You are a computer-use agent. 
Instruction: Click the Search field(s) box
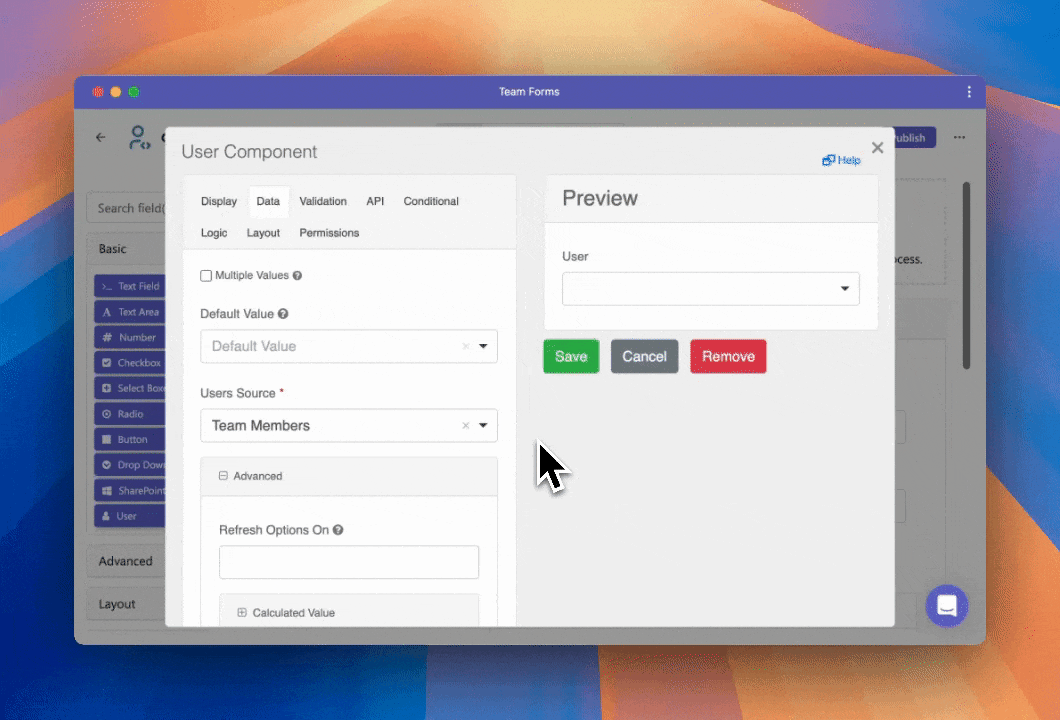[x=126, y=208]
